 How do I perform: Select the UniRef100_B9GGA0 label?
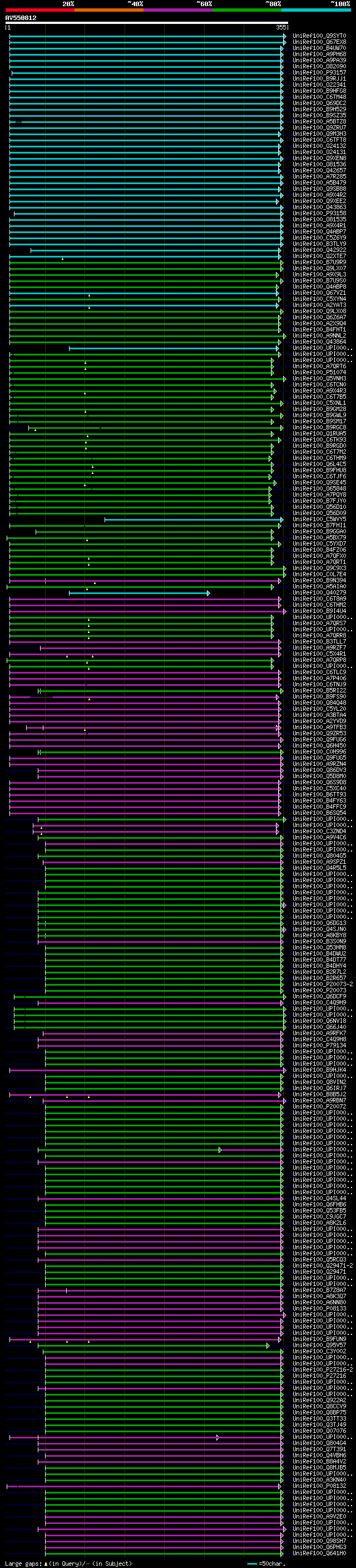click(319, 532)
